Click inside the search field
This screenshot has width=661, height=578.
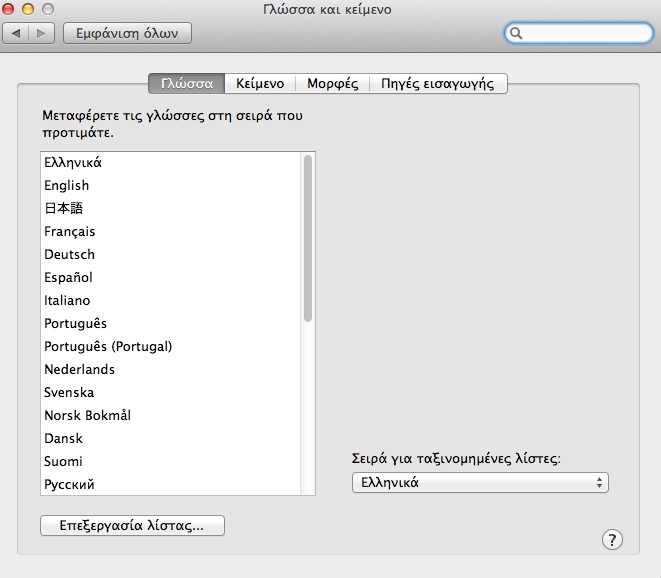[585, 33]
